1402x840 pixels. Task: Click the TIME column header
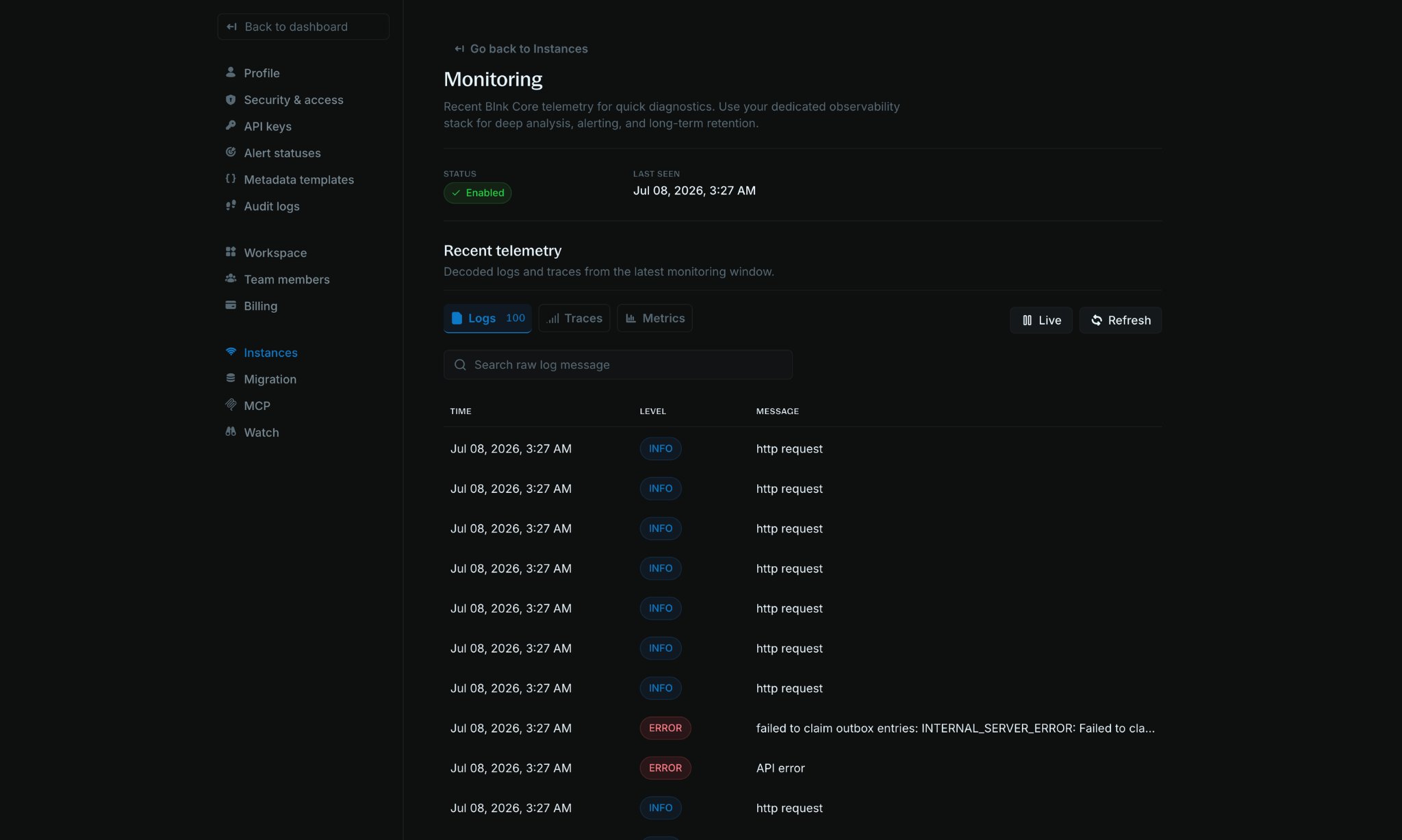tap(461, 411)
